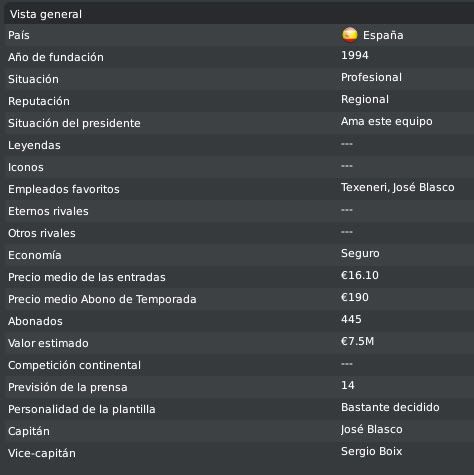
Task: Select the Regional reputation value
Action: 365,99
